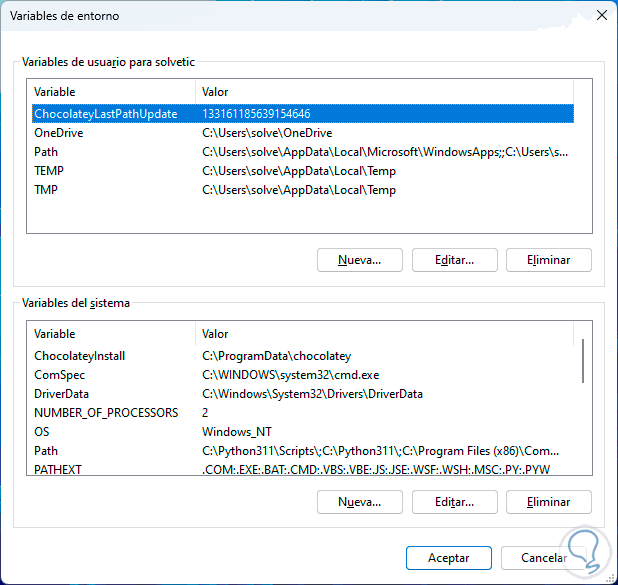Select the OneDrive user variable row
618x585 pixels.
(x=59, y=133)
